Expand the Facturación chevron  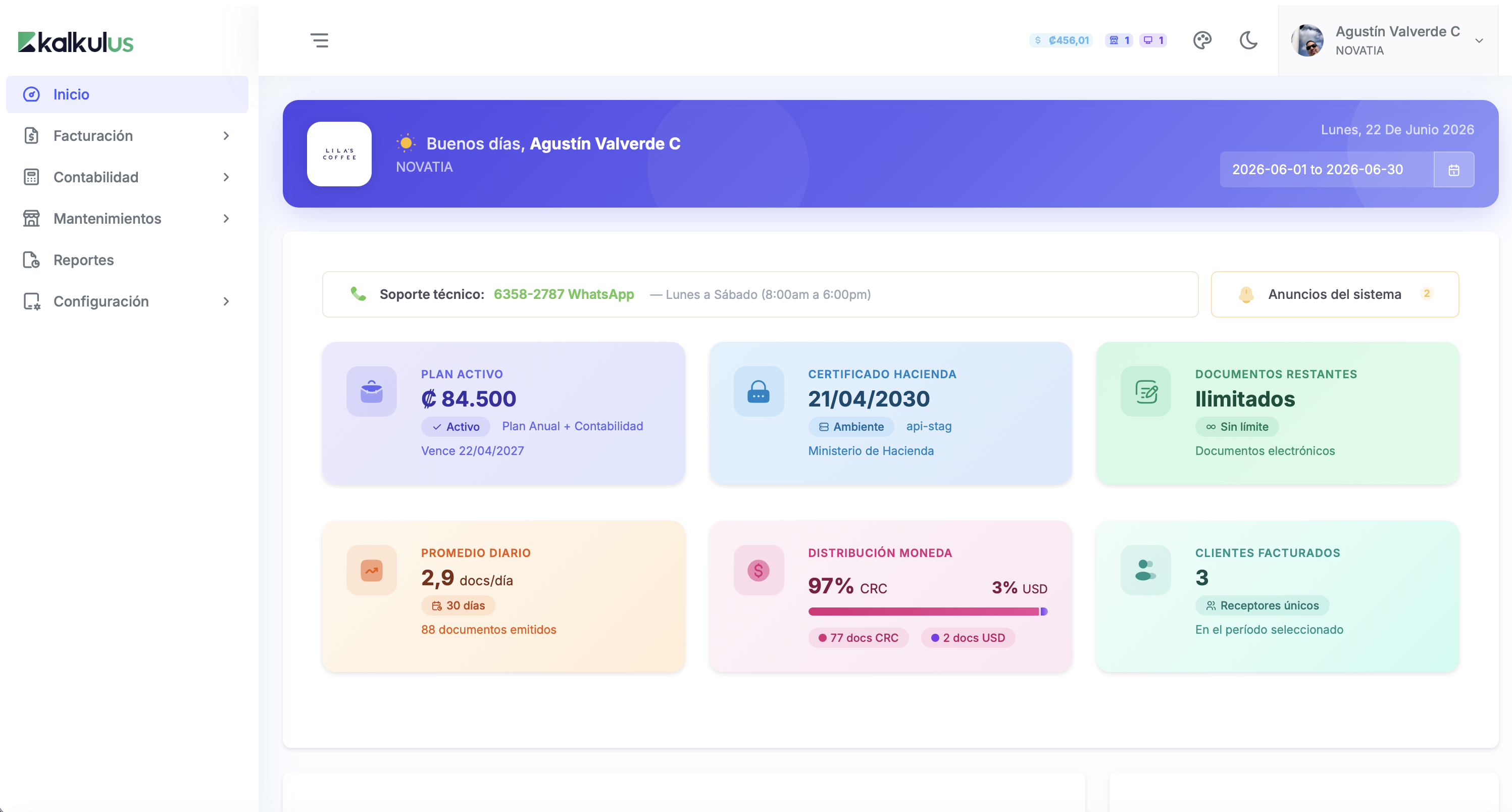pyautogui.click(x=227, y=135)
